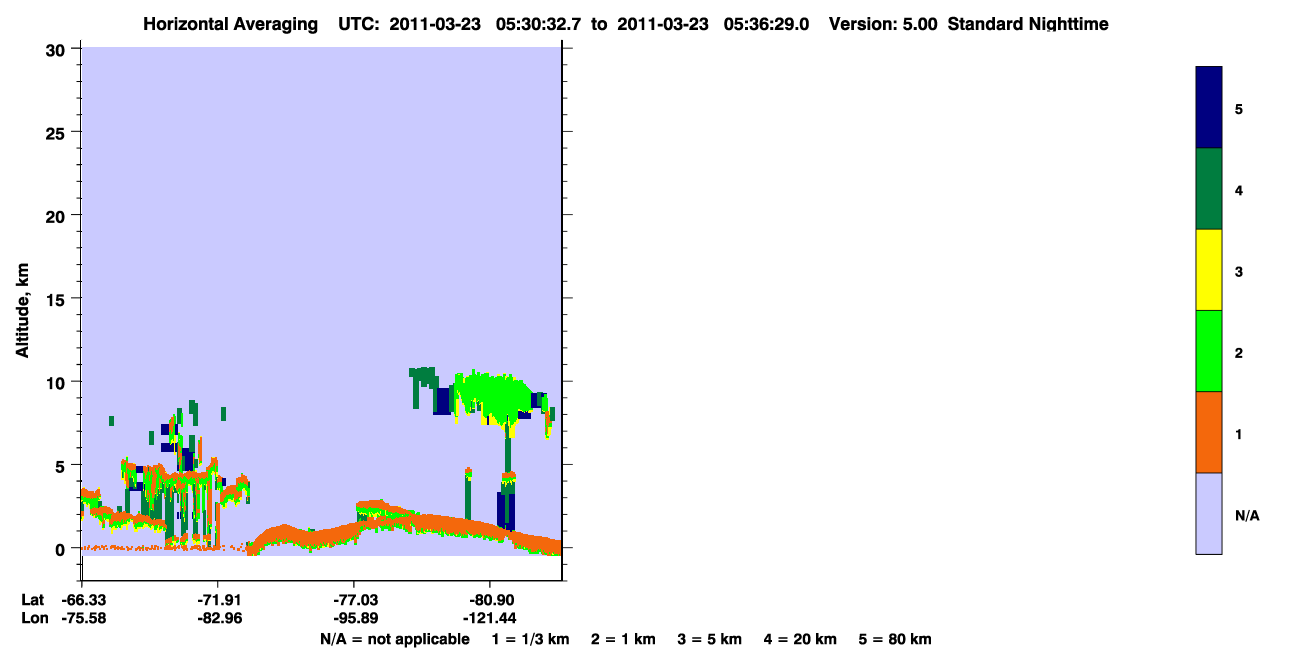The image size is (1300, 667).
Task: Click the 0 altitude tick label
Action: (x=61, y=549)
